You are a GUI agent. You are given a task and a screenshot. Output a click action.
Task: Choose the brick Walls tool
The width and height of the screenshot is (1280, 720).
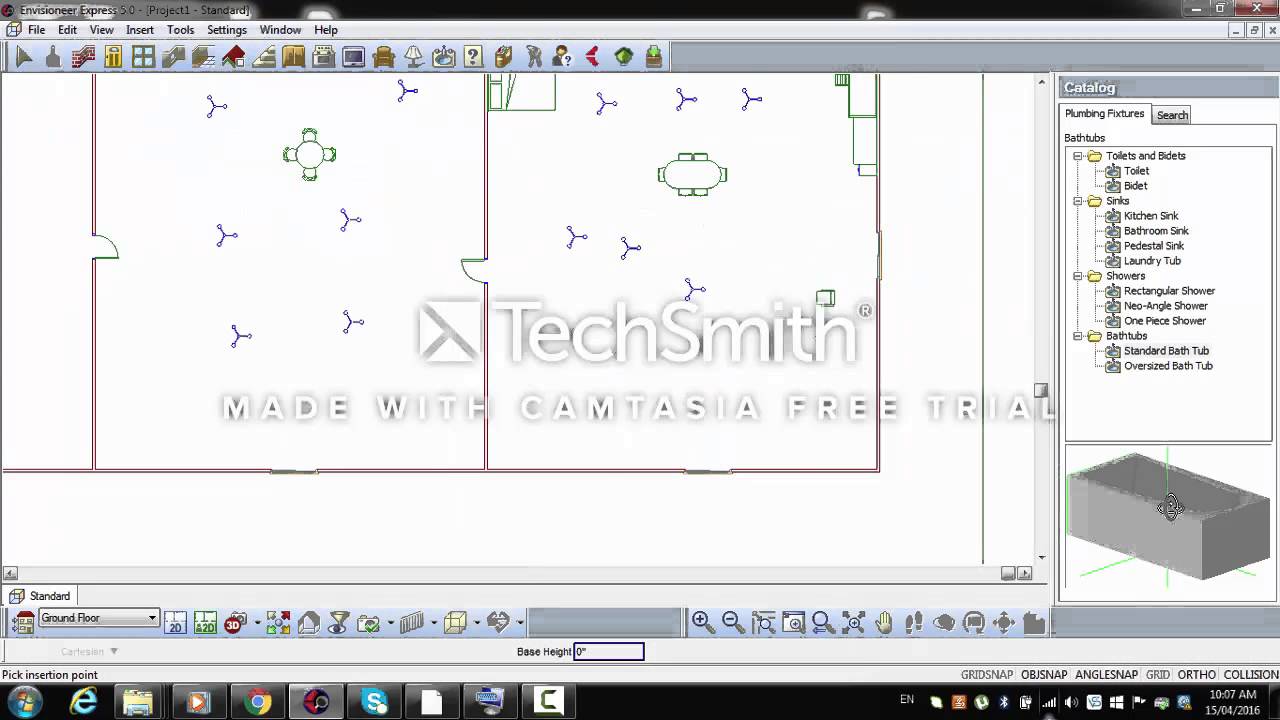click(x=83, y=57)
